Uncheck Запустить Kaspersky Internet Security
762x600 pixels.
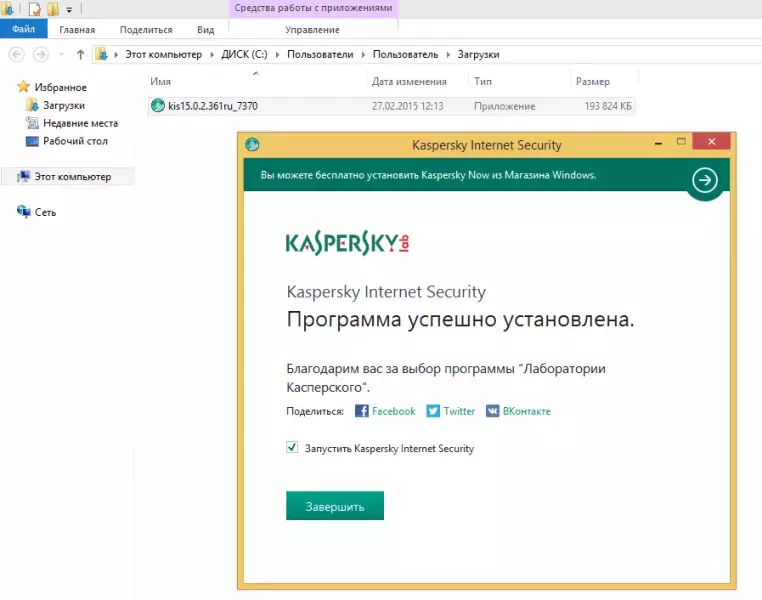point(292,447)
